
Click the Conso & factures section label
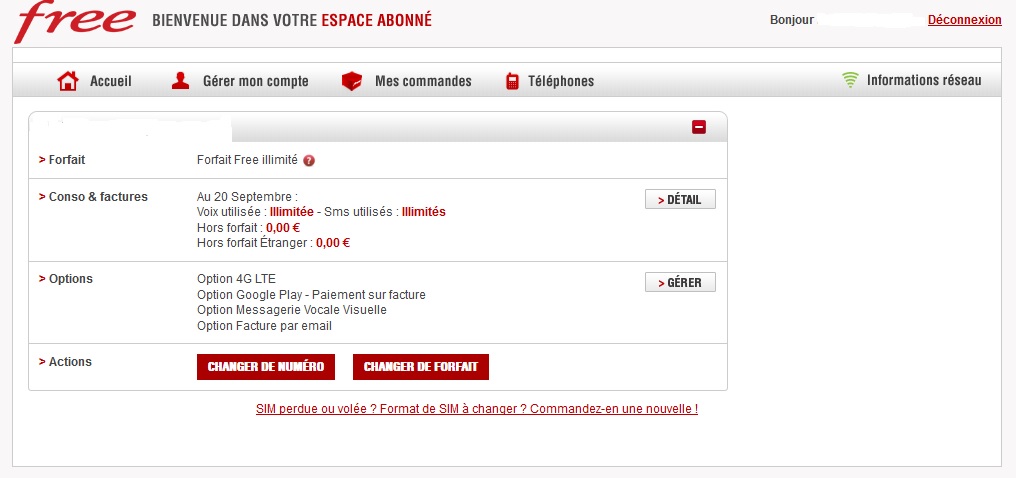pos(97,197)
